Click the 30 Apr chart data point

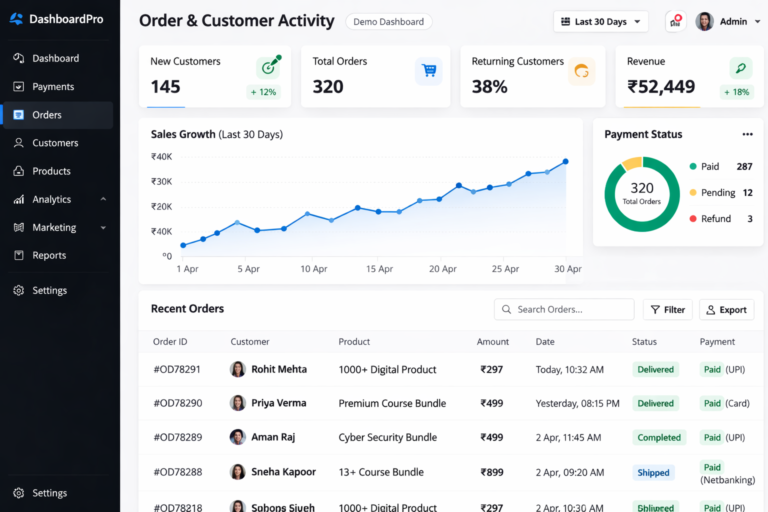pos(565,161)
